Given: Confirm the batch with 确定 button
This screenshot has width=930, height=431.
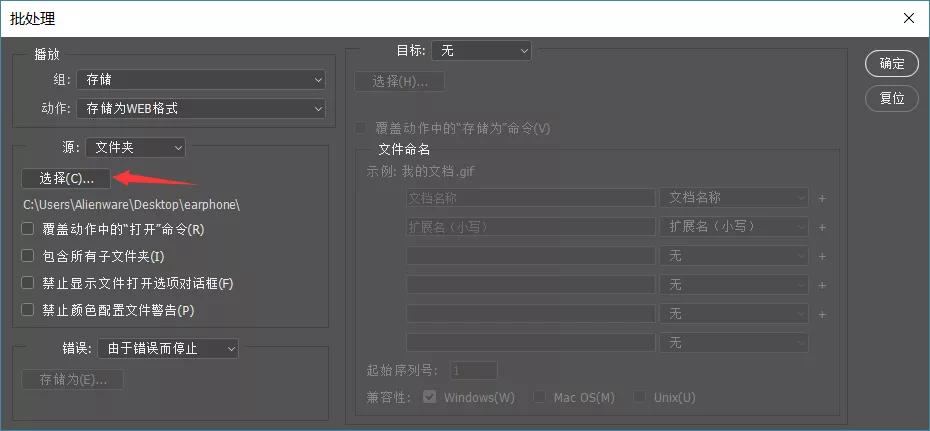Looking at the screenshot, I should pos(891,64).
